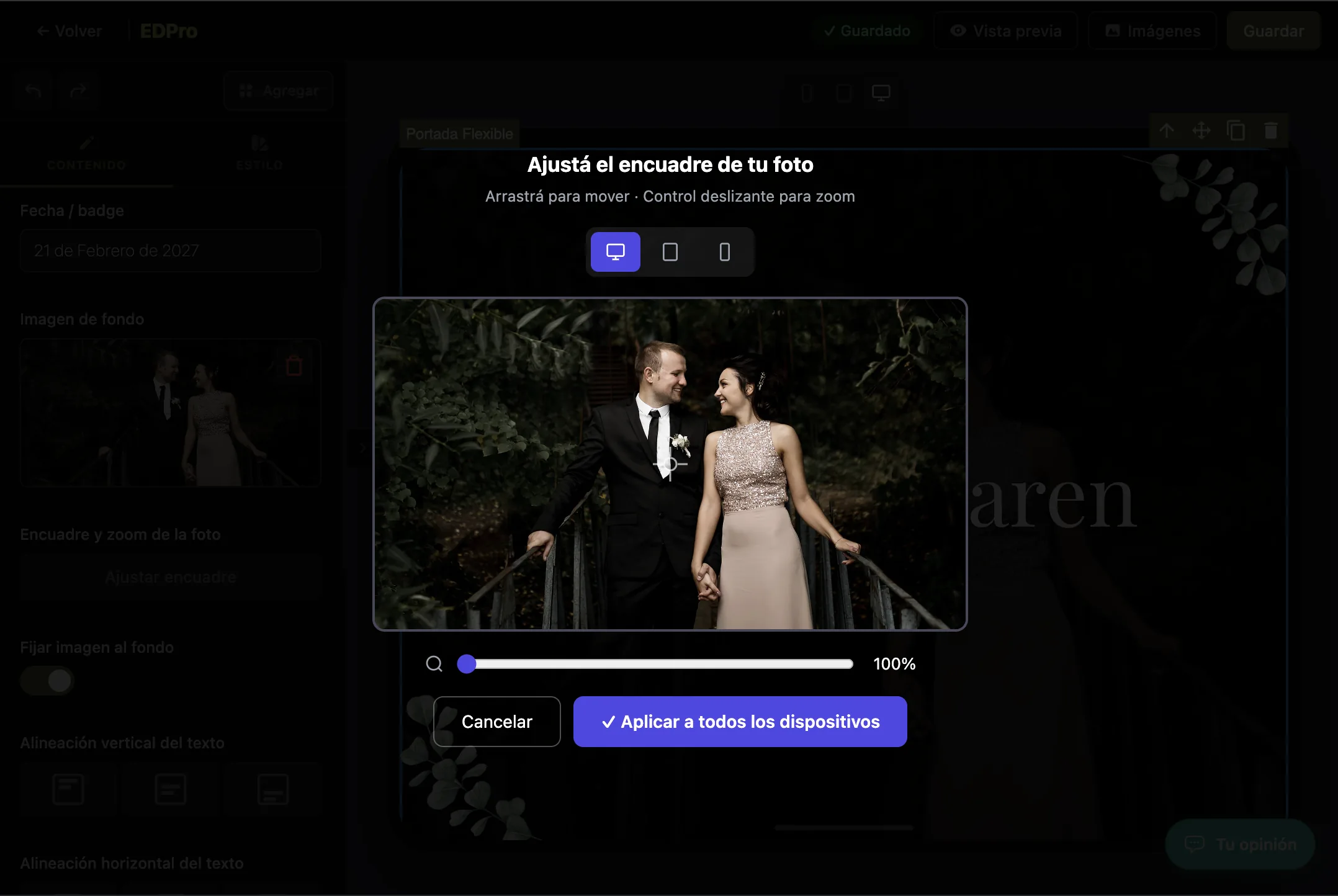Align text vertically to top

(x=68, y=789)
